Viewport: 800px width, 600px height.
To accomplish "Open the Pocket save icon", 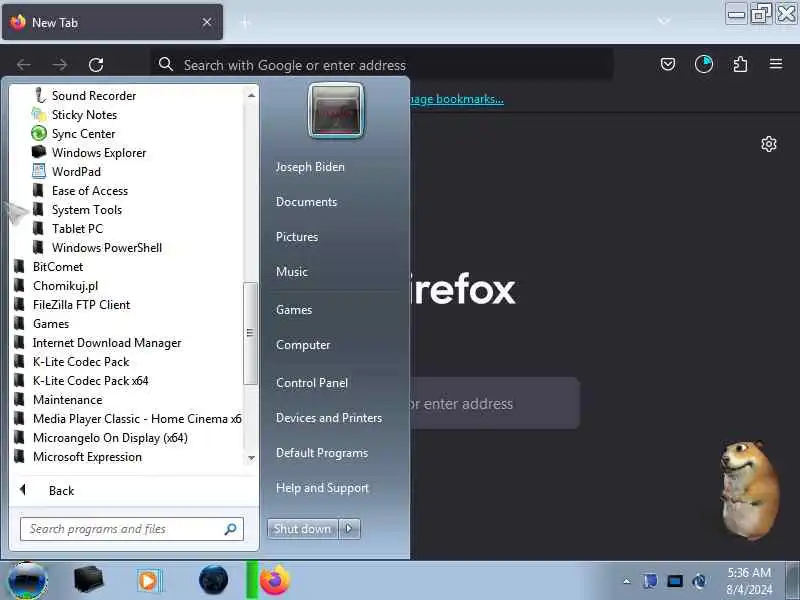I will (668, 64).
